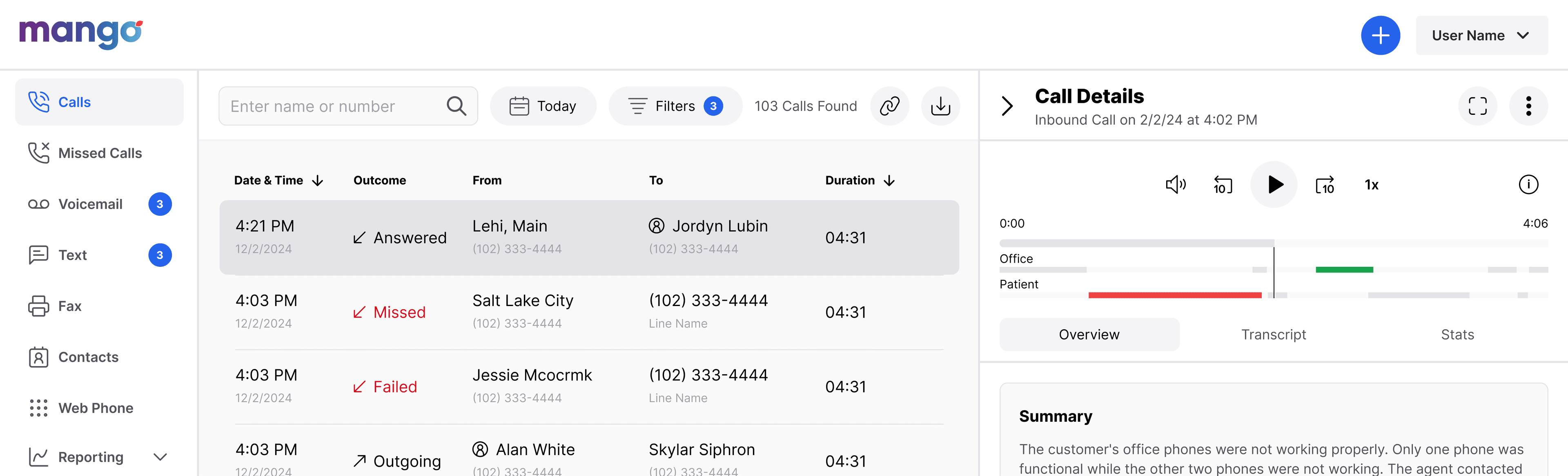The height and width of the screenshot is (476, 1568).
Task: Click the contact icon beside Jordyn Lubin
Action: pos(656,226)
